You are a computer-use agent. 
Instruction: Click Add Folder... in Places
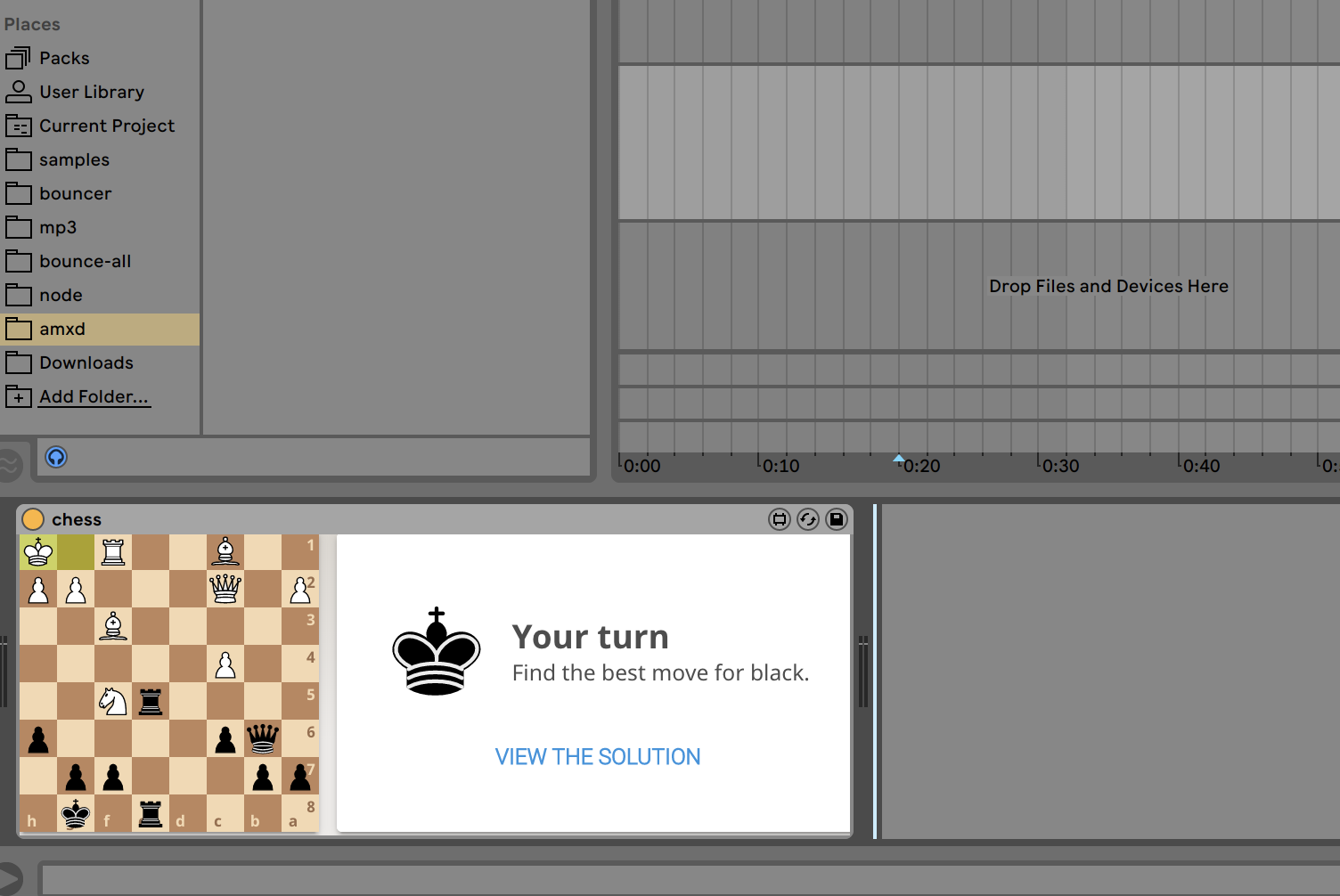pyautogui.click(x=94, y=396)
